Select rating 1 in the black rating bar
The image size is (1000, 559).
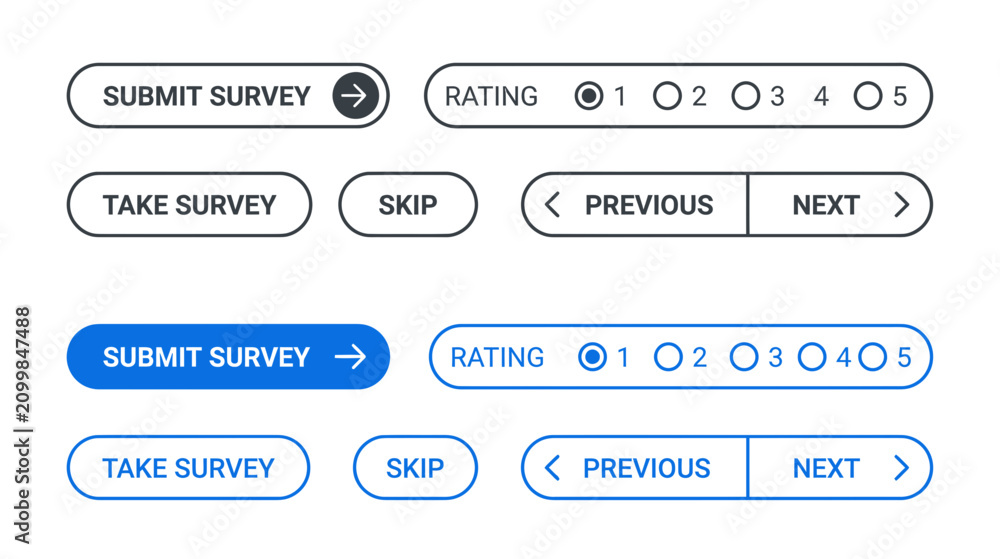[x=589, y=96]
